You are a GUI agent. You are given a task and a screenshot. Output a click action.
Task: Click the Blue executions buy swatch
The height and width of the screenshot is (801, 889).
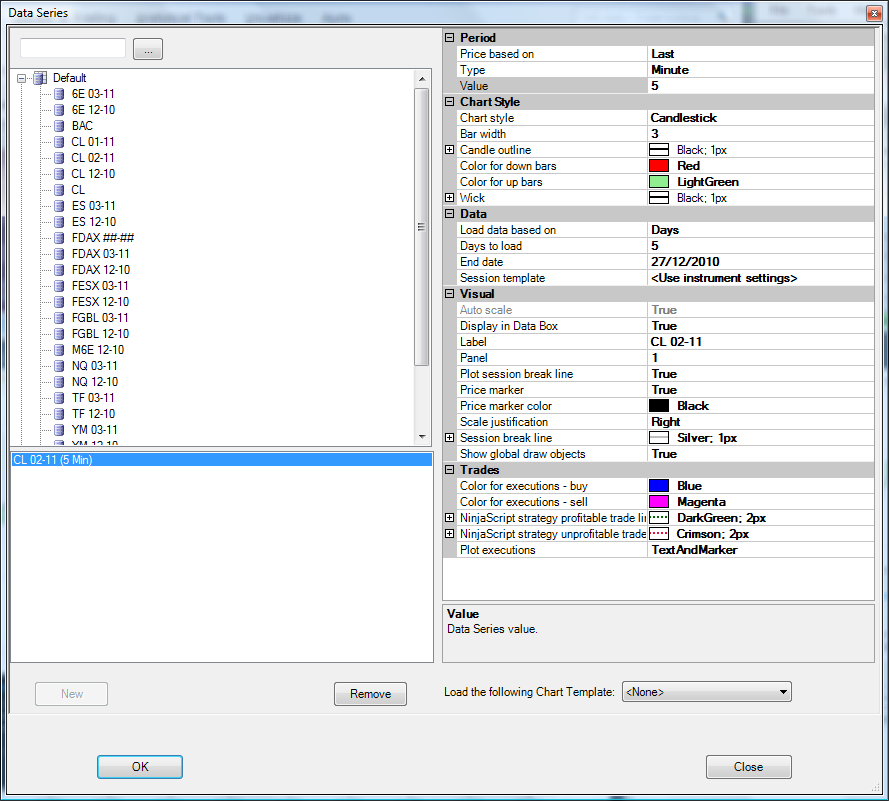[659, 486]
